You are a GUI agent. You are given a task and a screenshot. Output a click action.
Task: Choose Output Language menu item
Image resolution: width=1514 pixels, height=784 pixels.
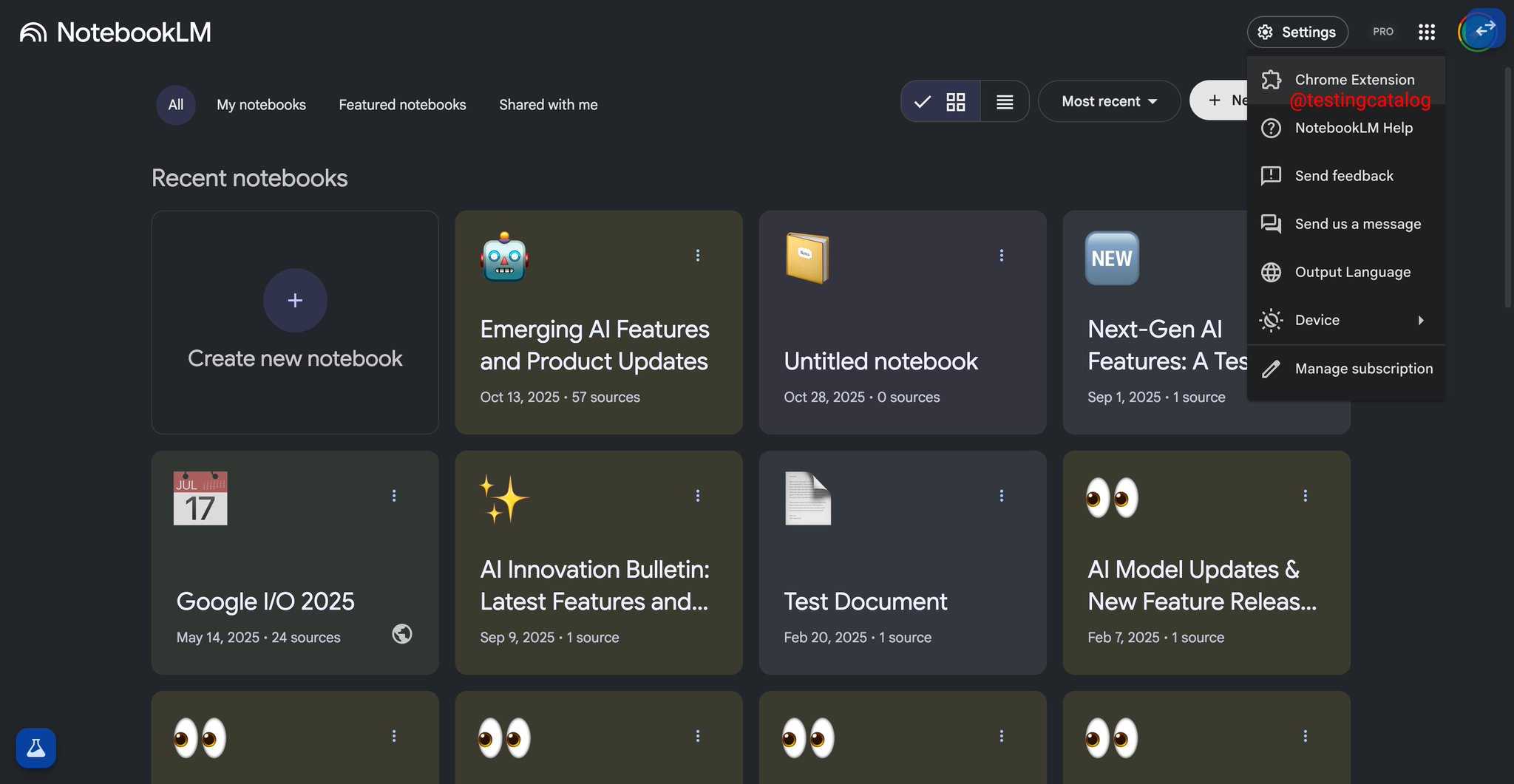point(1346,272)
